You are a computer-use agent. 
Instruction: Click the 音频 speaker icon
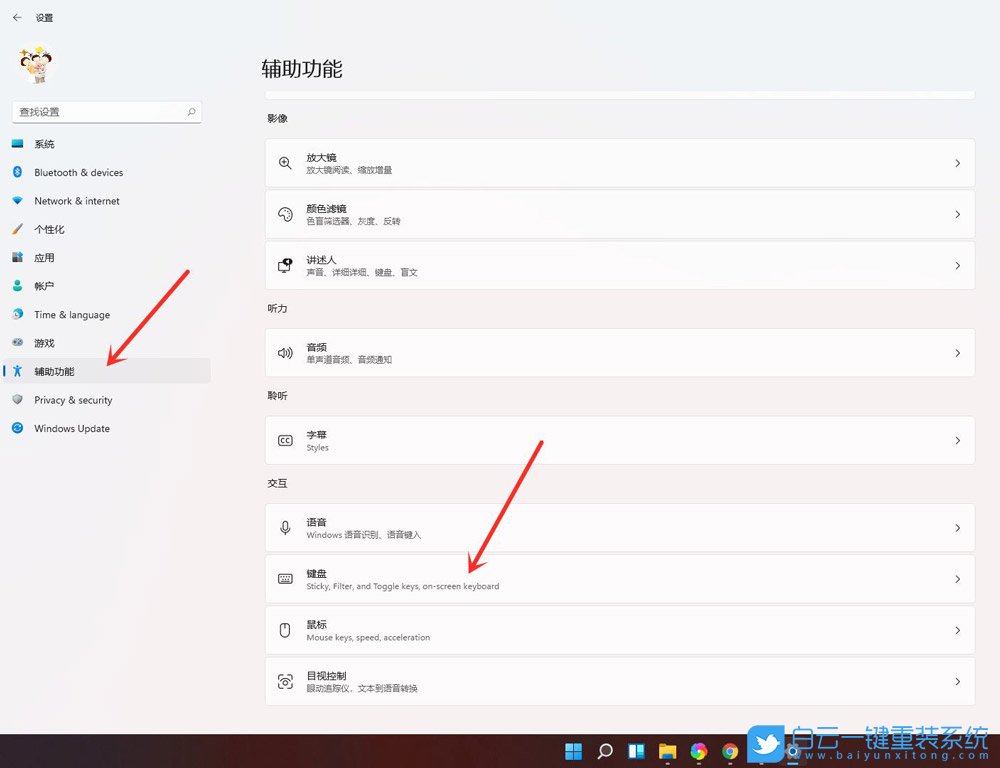click(285, 353)
